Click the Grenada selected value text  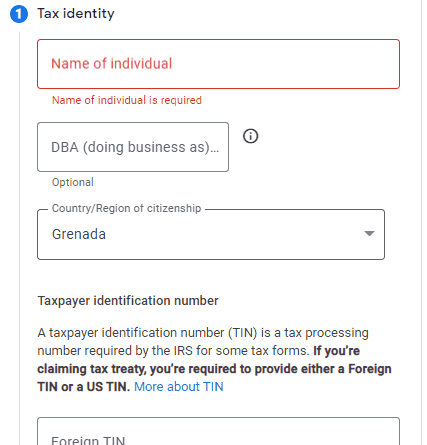(79, 234)
